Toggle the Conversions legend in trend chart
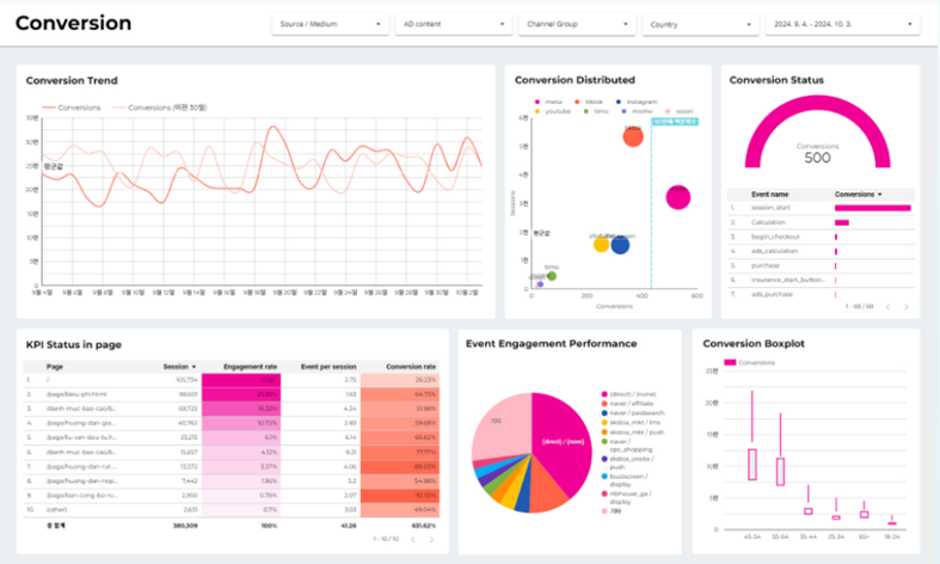 [71, 107]
